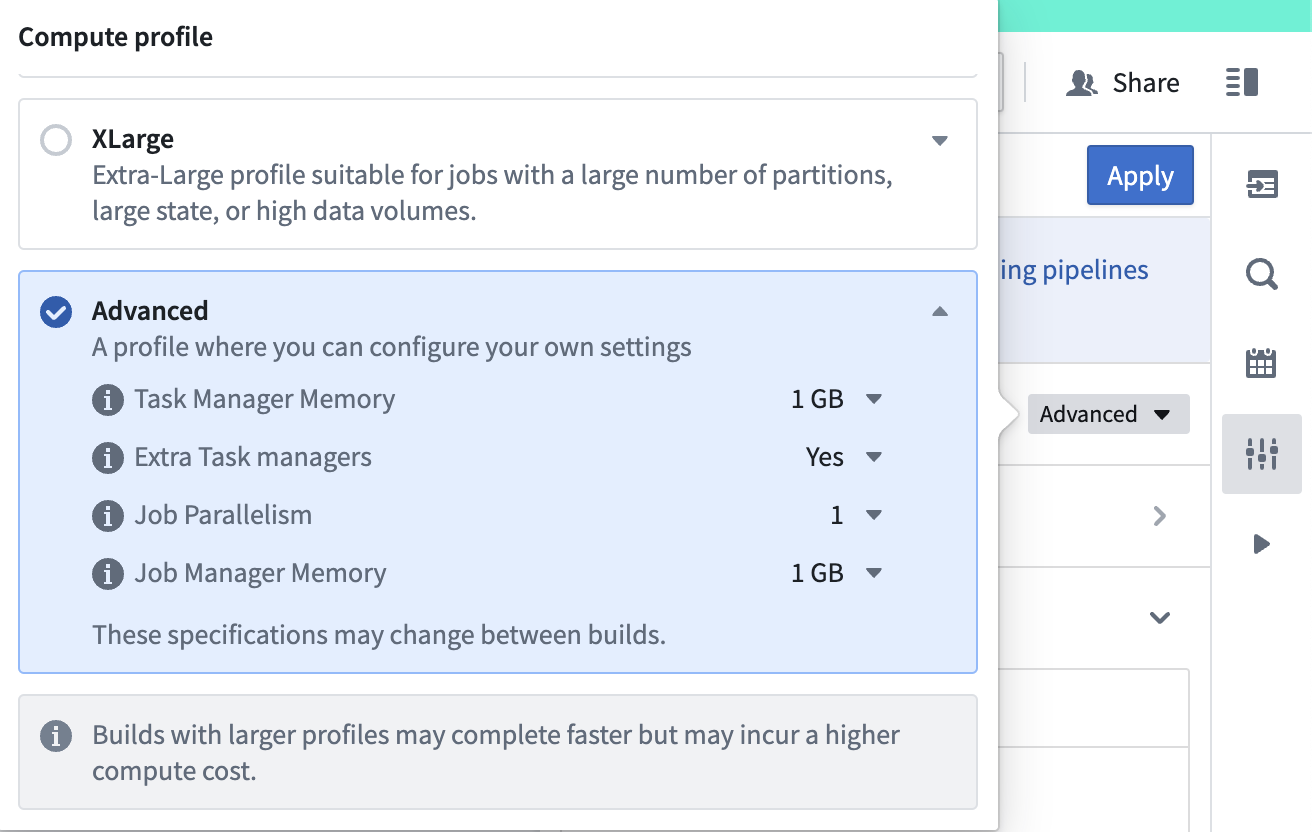Open the input panel icon in sidebar

(x=1262, y=185)
